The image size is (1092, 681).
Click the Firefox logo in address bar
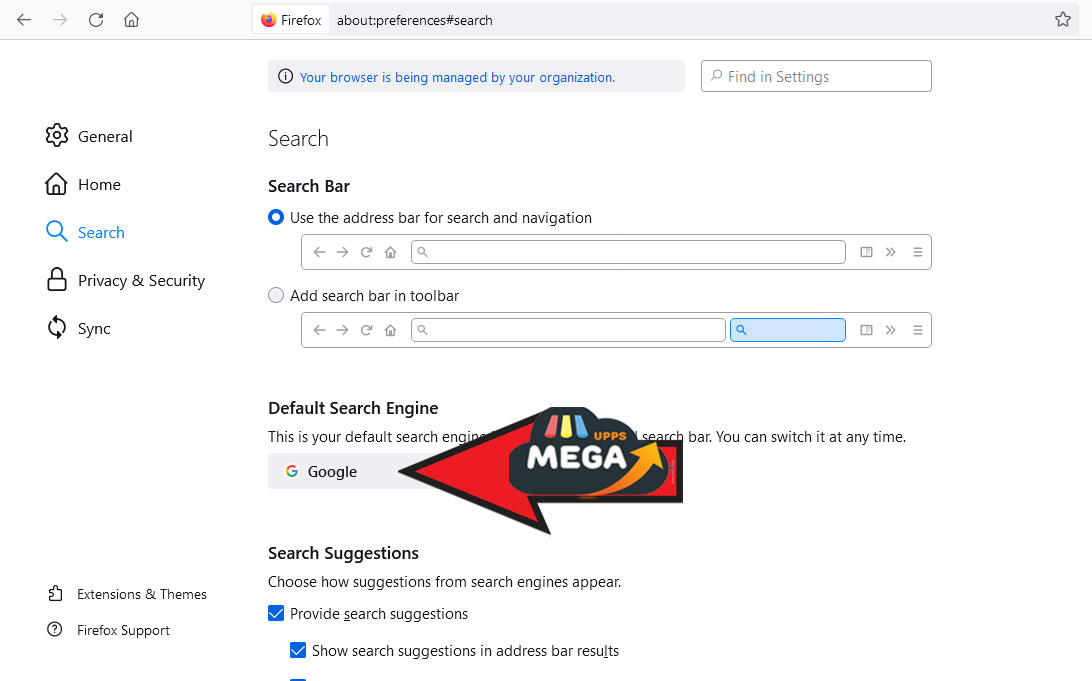tap(268, 20)
